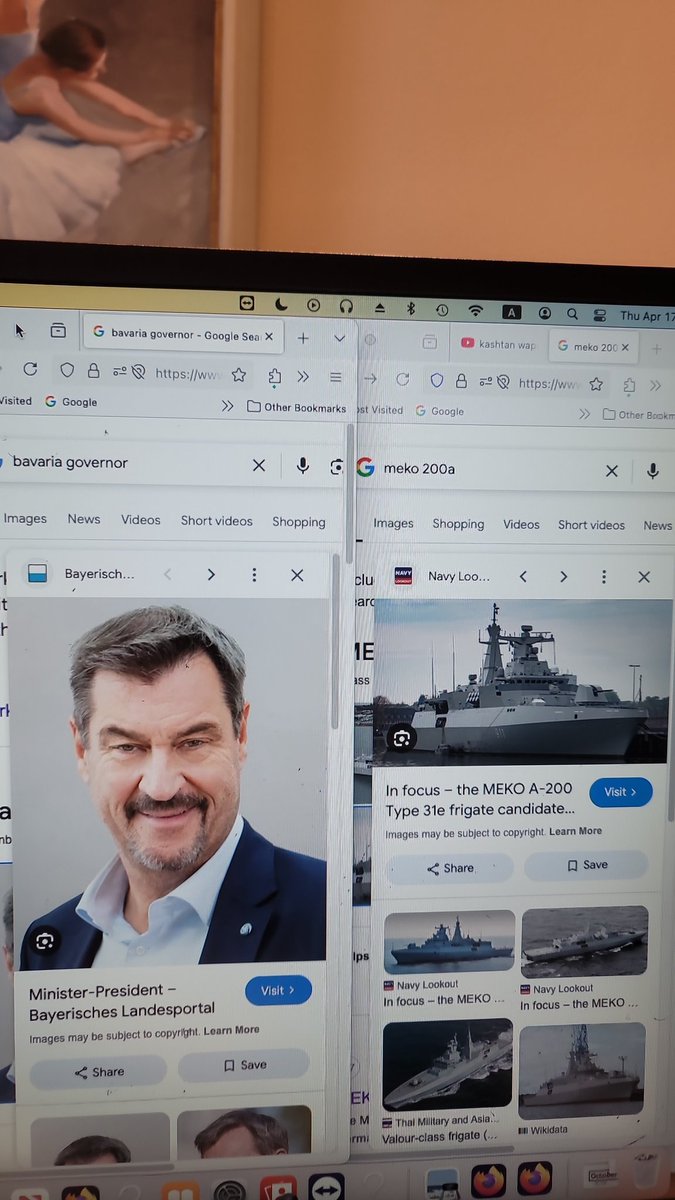Open Short videos tab in meko 200a window
675x1200 pixels.
point(591,525)
